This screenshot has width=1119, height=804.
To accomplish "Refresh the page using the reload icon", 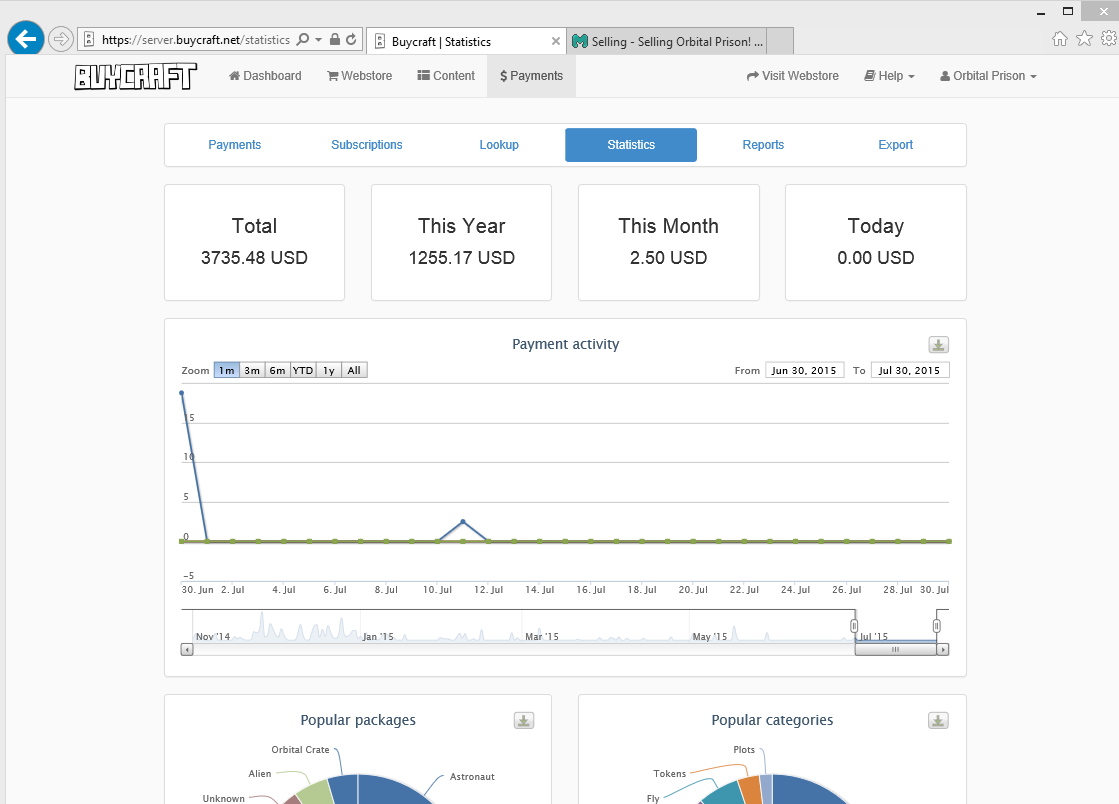I will click(351, 40).
